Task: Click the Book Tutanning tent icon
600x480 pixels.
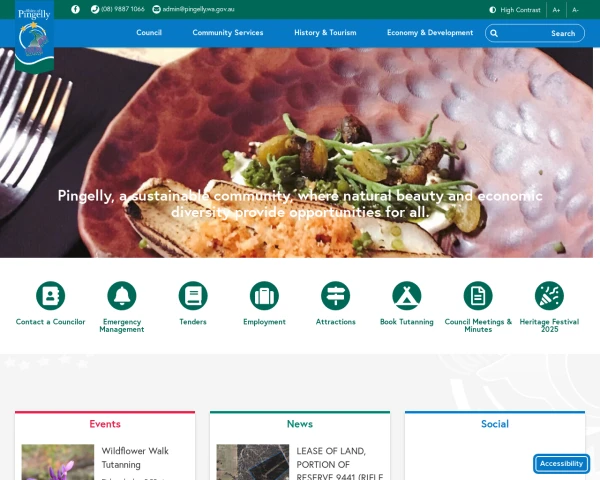Action: (x=407, y=296)
